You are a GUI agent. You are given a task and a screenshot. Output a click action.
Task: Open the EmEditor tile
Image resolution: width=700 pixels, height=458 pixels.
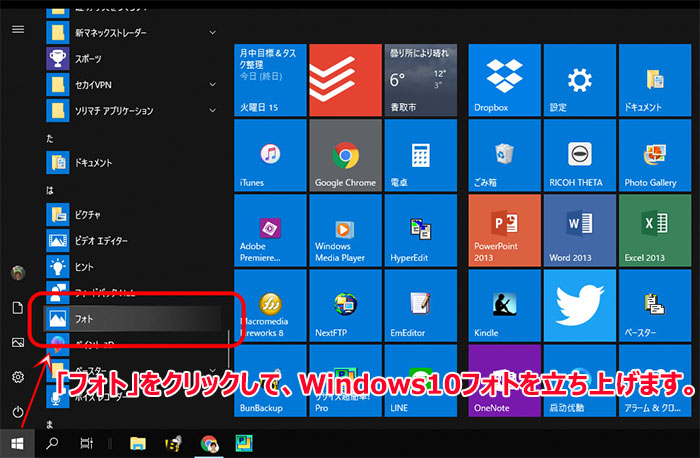pos(421,305)
